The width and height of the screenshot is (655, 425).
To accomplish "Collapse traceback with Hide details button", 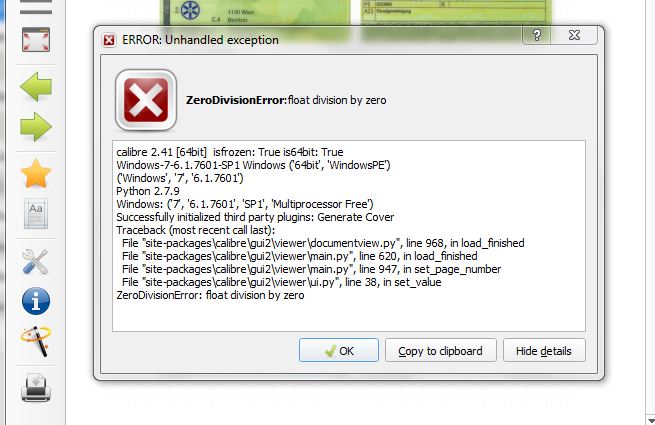I will 544,351.
